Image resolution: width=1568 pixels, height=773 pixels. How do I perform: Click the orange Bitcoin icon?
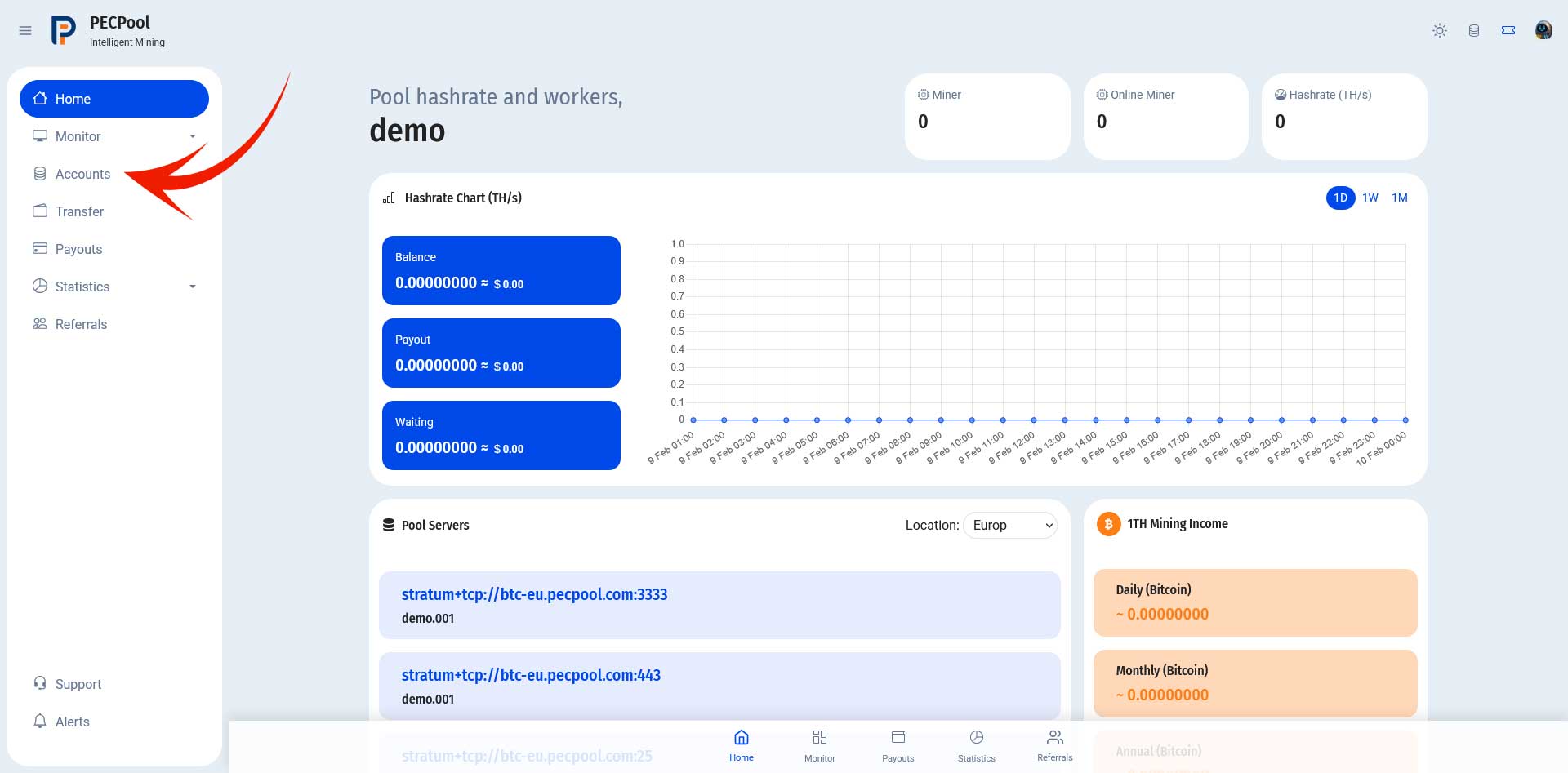point(1108,524)
